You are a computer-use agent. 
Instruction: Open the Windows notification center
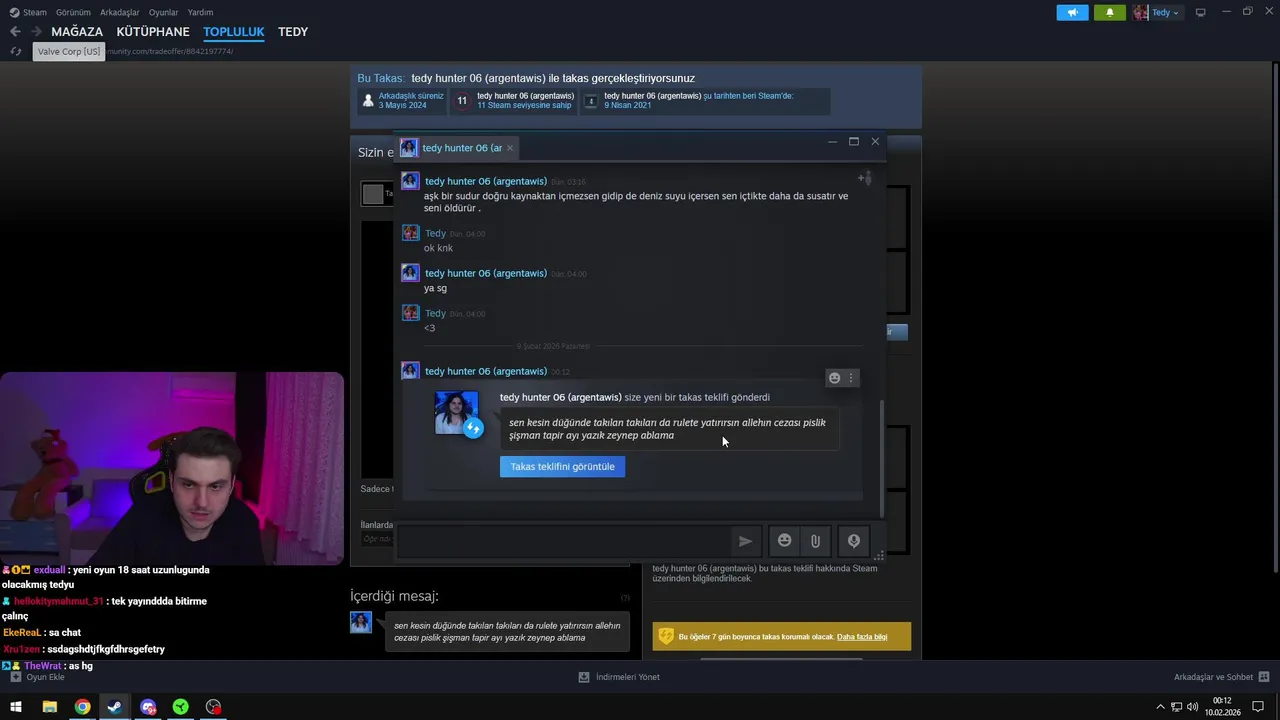pos(1258,707)
